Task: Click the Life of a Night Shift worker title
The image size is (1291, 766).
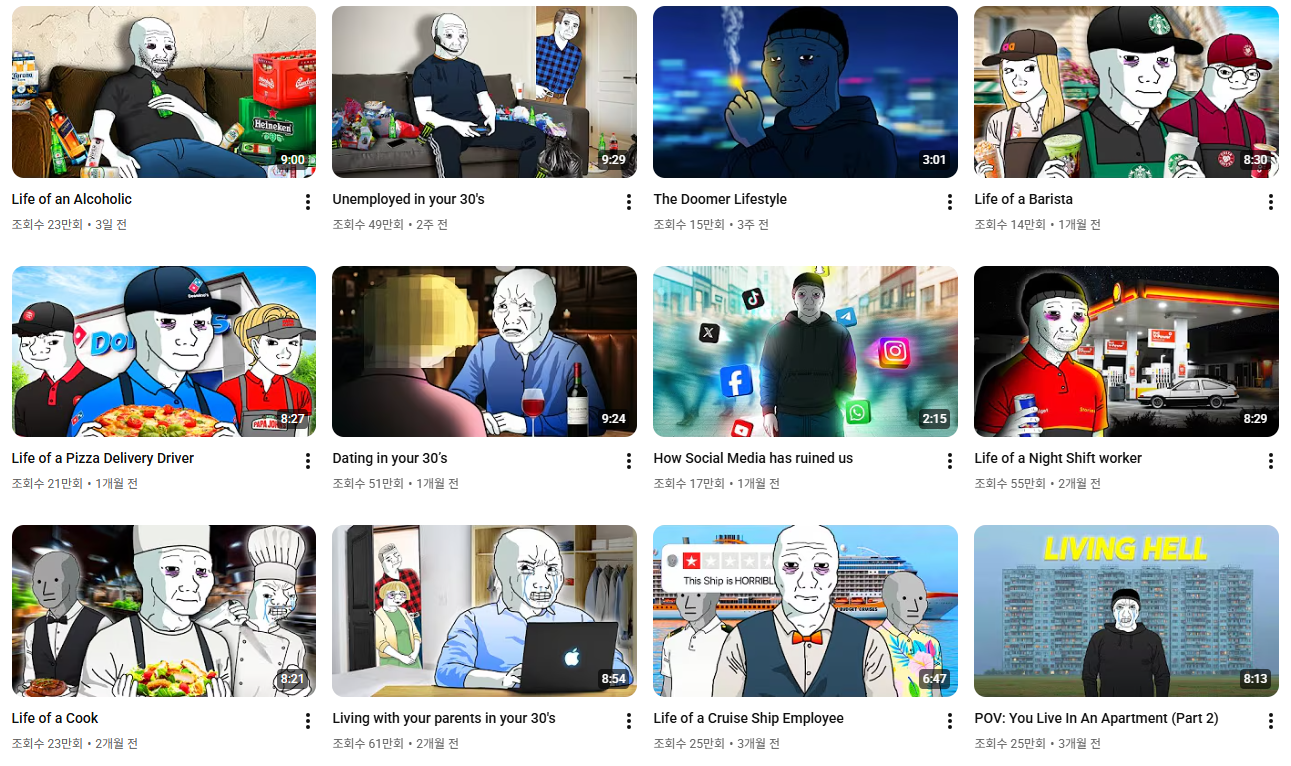Action: click(1058, 458)
